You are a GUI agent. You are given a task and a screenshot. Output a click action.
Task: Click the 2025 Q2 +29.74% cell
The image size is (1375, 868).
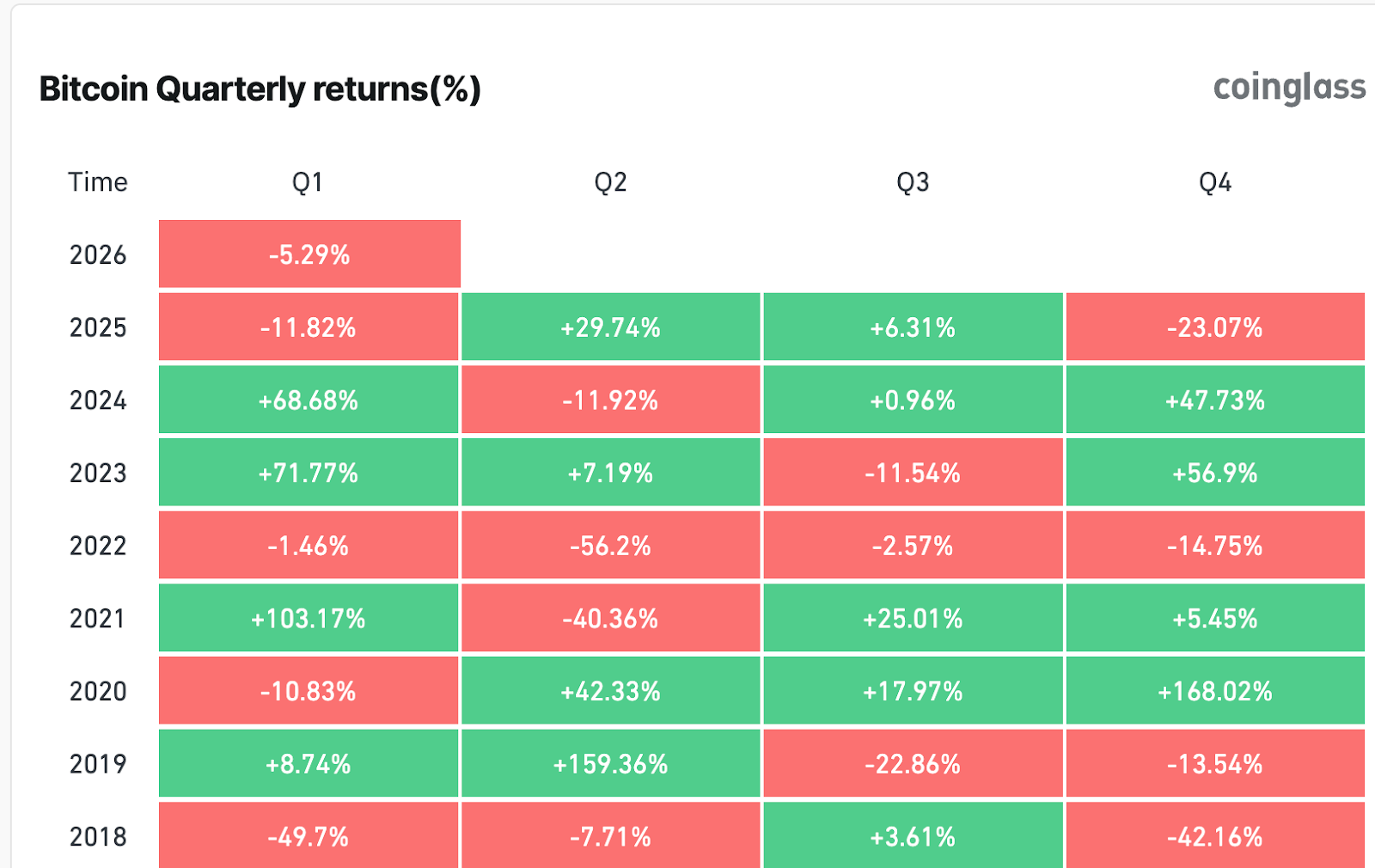[x=610, y=327]
